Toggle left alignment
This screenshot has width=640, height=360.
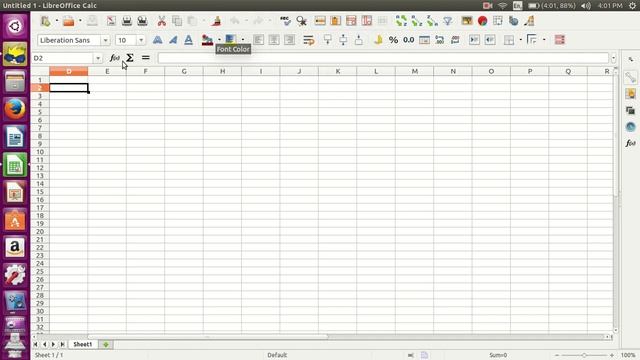[x=258, y=40]
